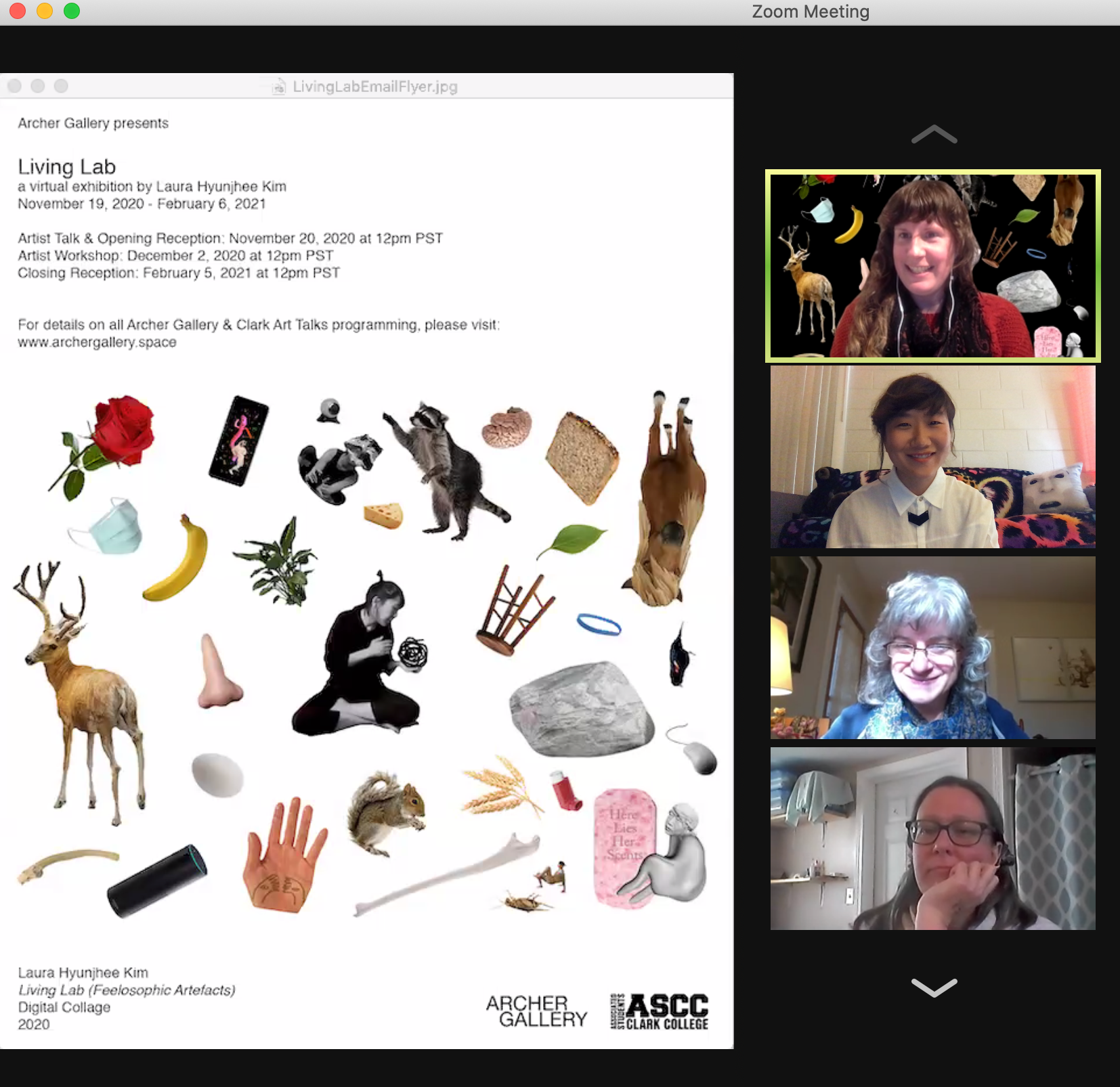1120x1087 pixels.
Task: Click the black cylinder speaker in the collage
Action: [157, 881]
